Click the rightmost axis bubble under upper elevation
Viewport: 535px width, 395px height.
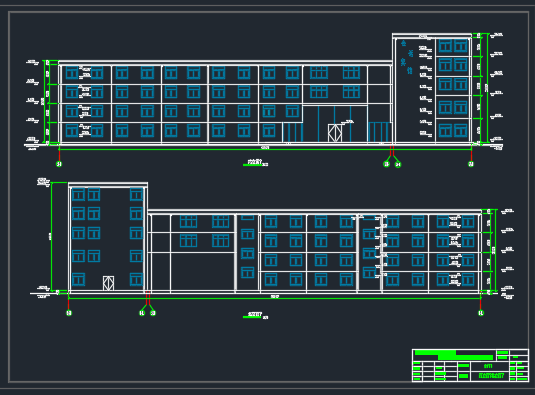click(x=471, y=164)
